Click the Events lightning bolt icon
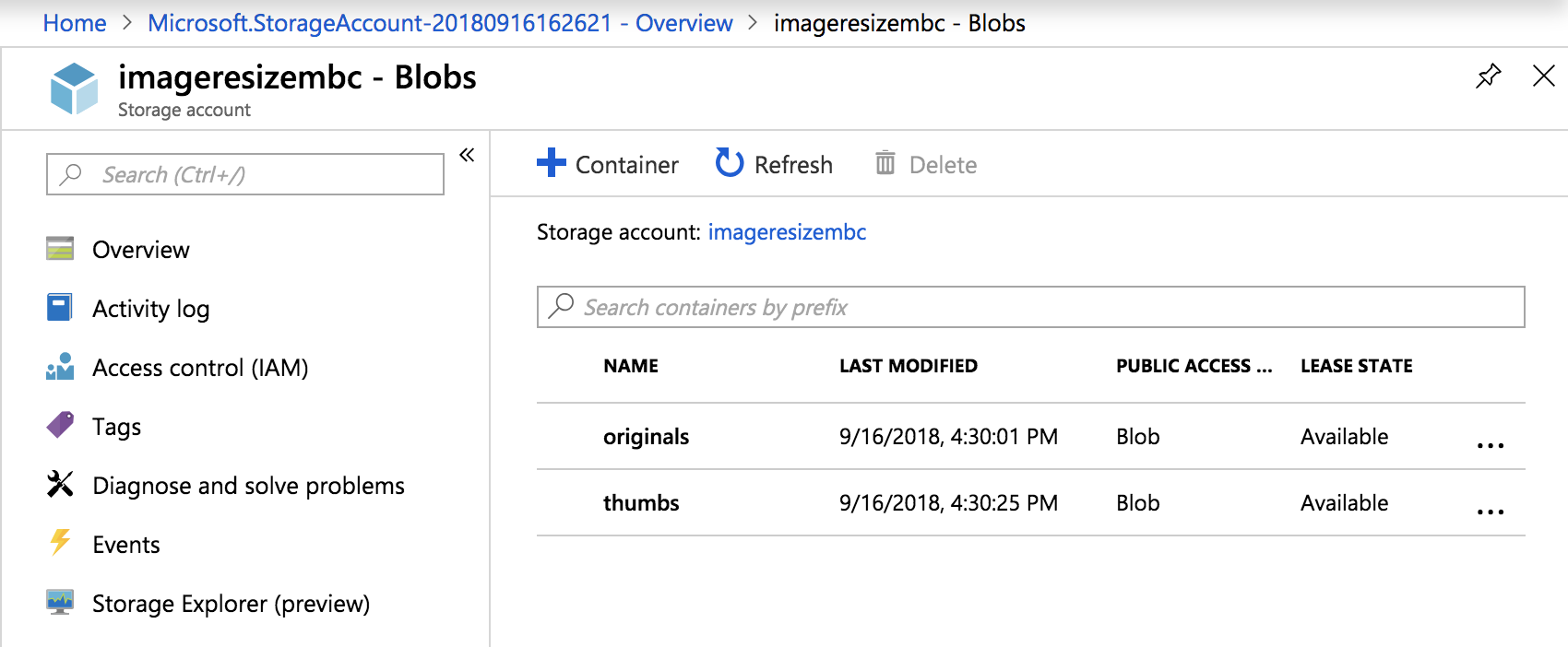 tap(60, 543)
